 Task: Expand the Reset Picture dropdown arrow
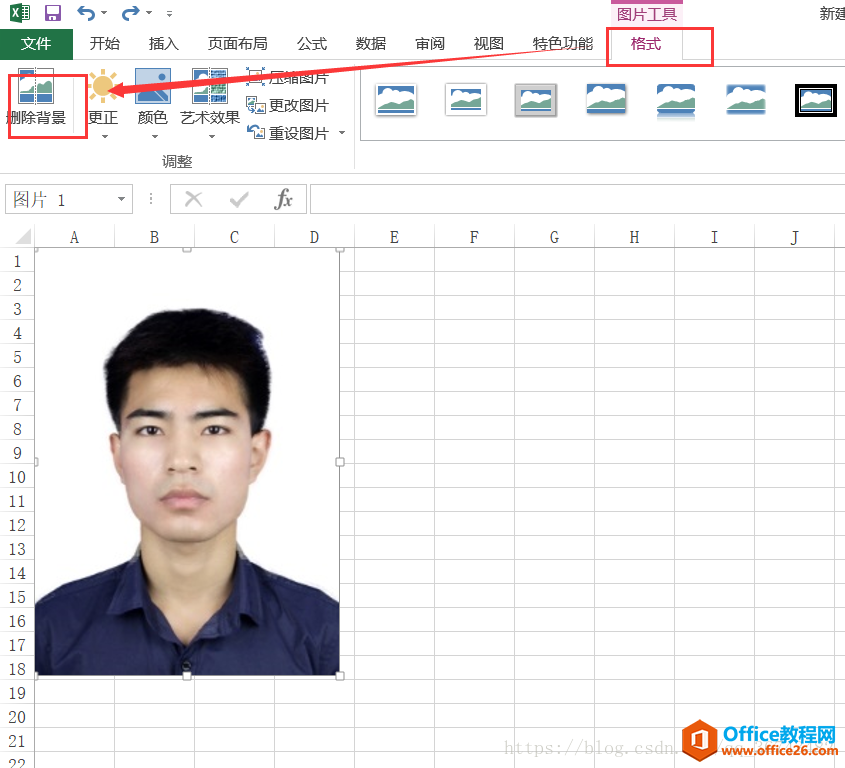coord(342,133)
